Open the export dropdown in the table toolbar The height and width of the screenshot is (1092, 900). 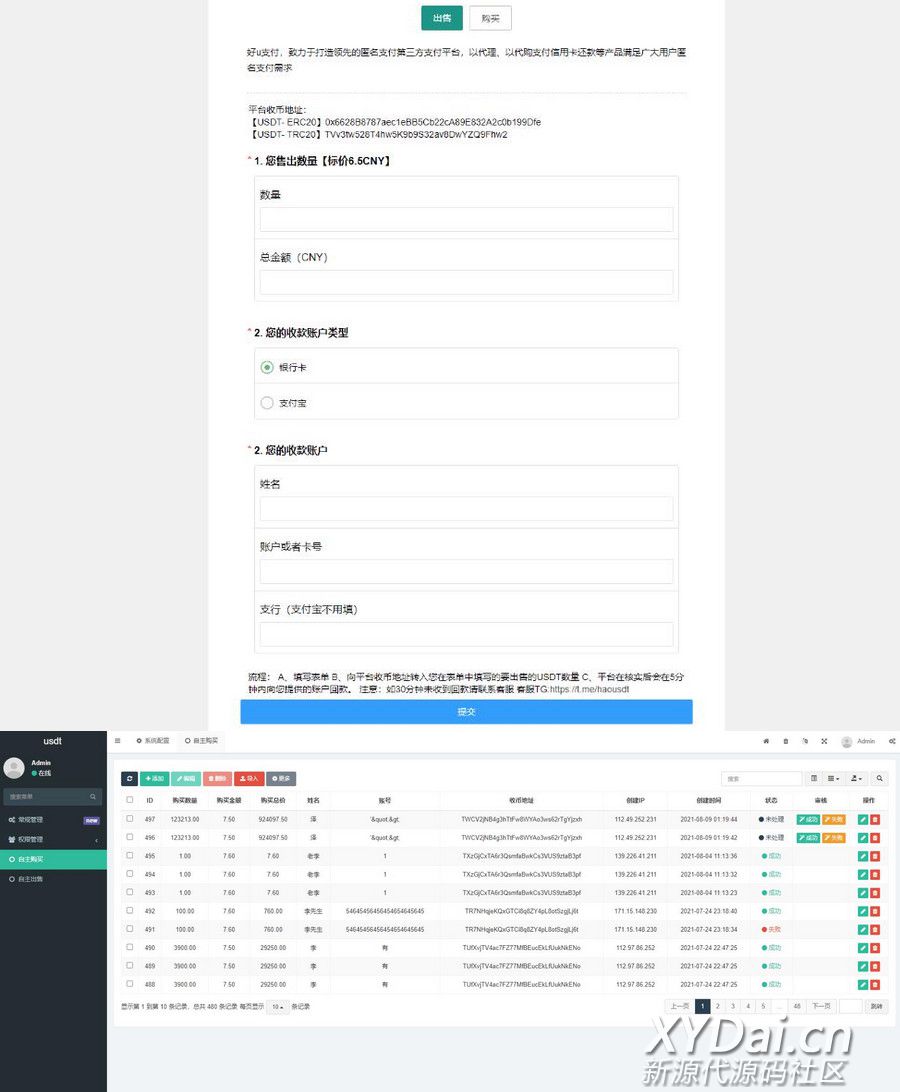[x=857, y=778]
